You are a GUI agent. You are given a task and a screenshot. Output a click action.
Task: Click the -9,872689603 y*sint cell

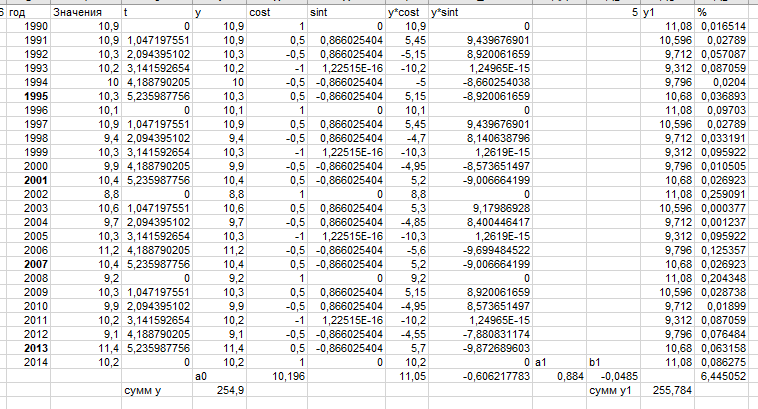pyautogui.click(x=480, y=348)
